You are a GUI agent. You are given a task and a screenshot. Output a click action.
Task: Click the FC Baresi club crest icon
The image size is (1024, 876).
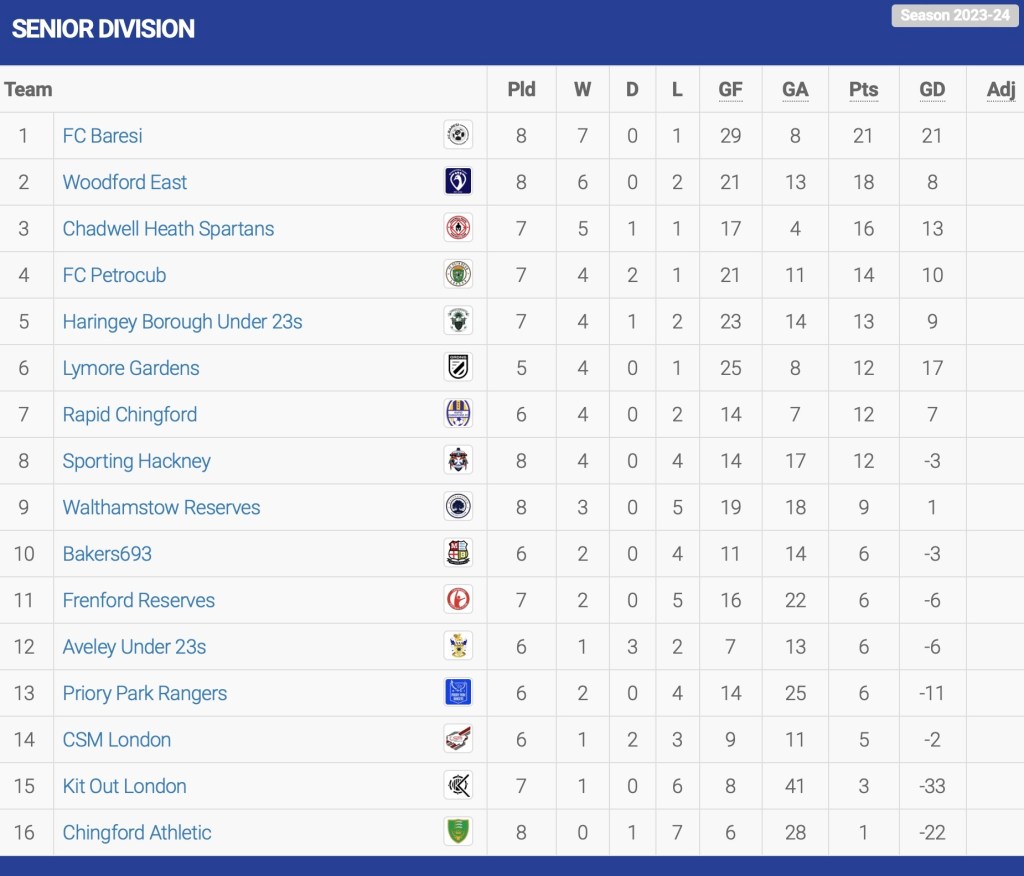click(x=458, y=135)
